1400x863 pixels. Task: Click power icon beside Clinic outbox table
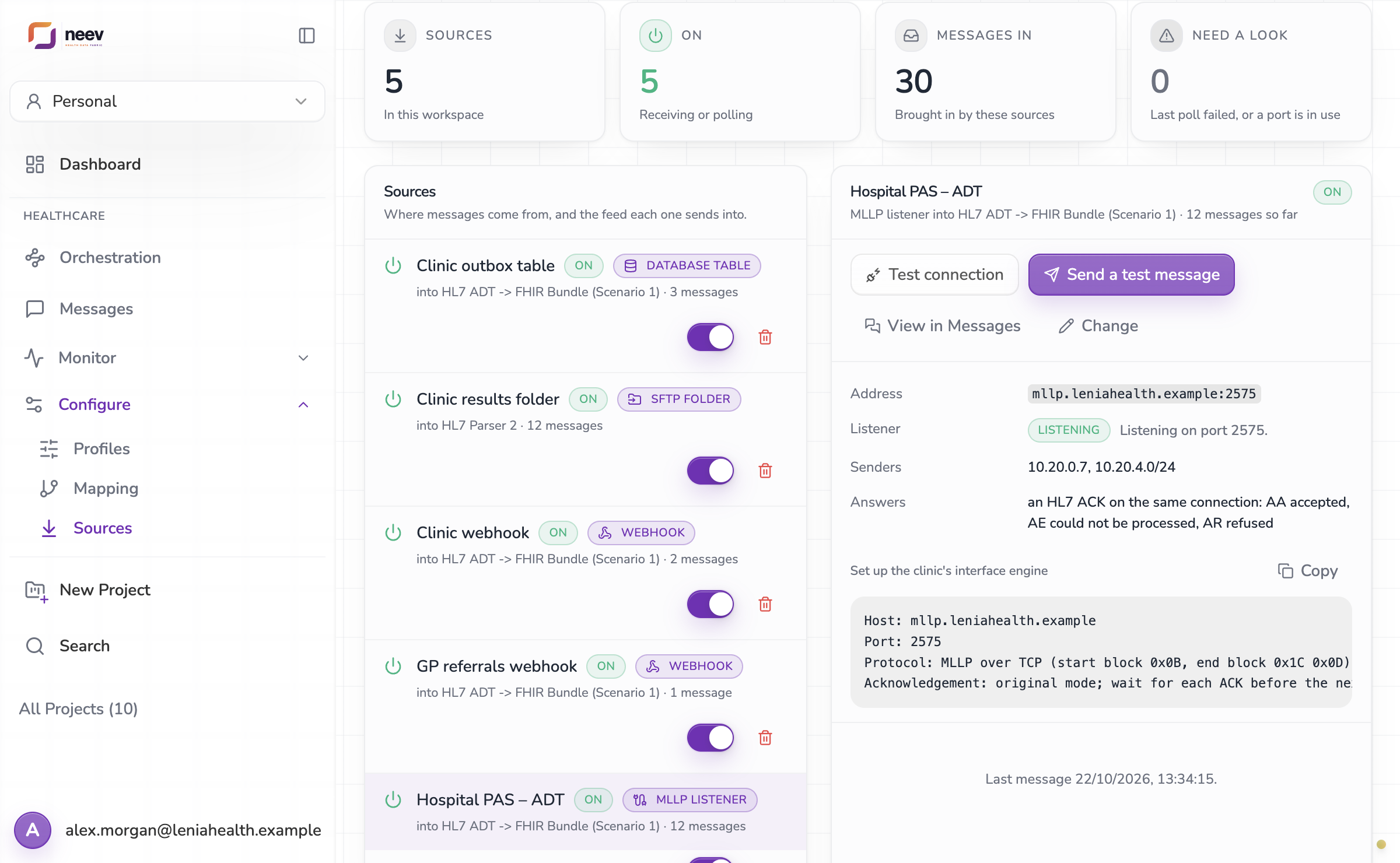[393, 266]
